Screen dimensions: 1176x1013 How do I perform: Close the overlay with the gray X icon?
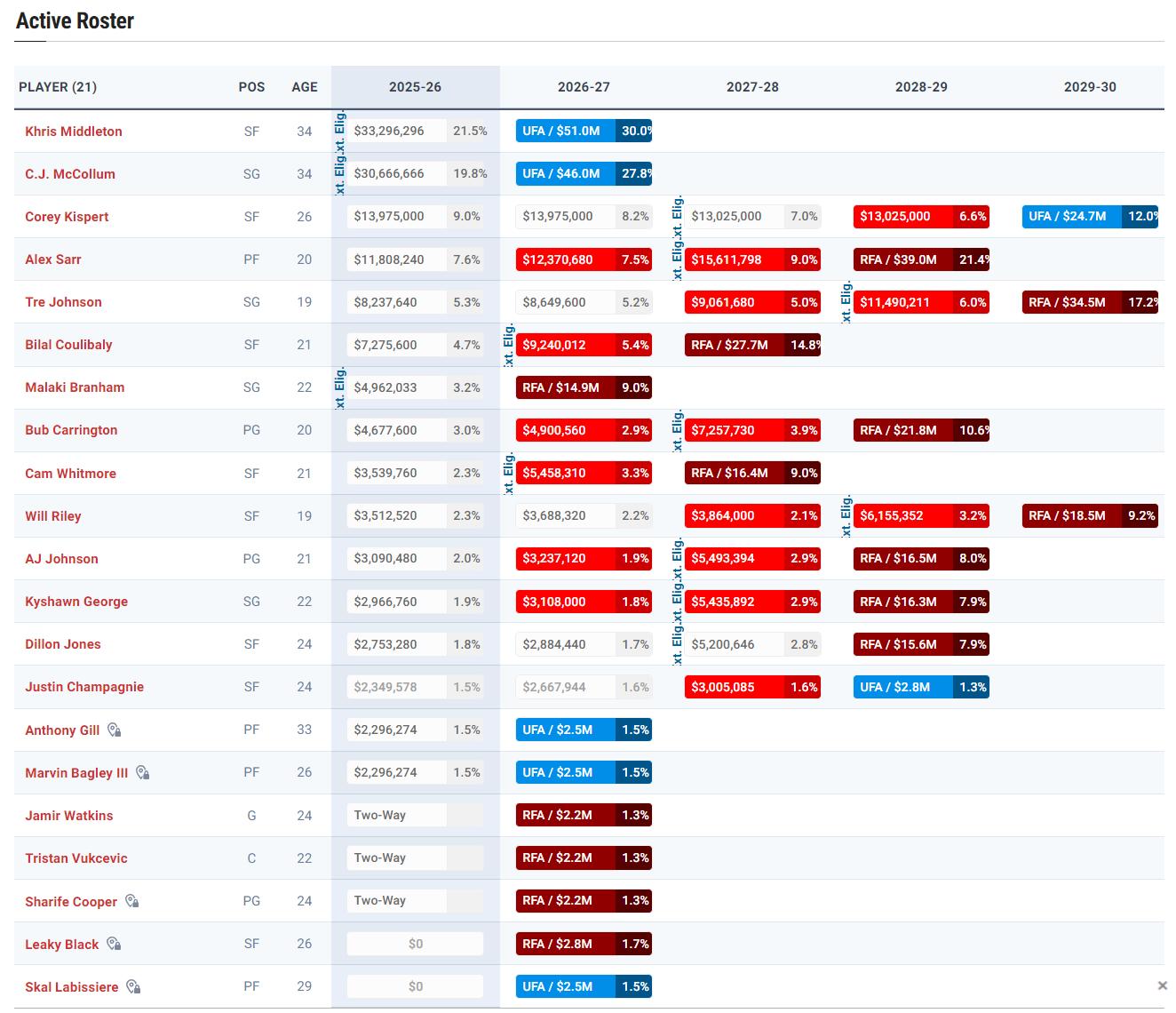click(x=1162, y=985)
